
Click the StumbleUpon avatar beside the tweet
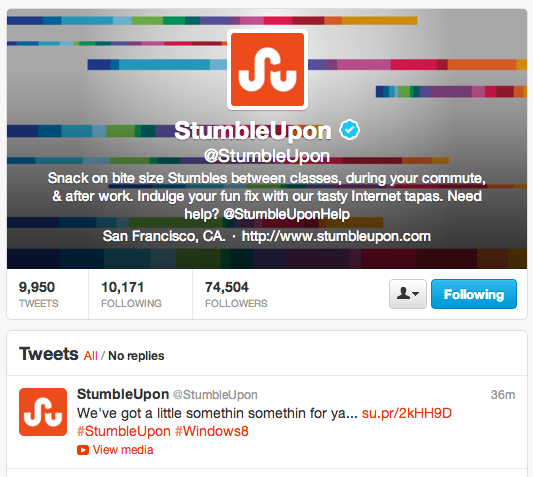(43, 412)
